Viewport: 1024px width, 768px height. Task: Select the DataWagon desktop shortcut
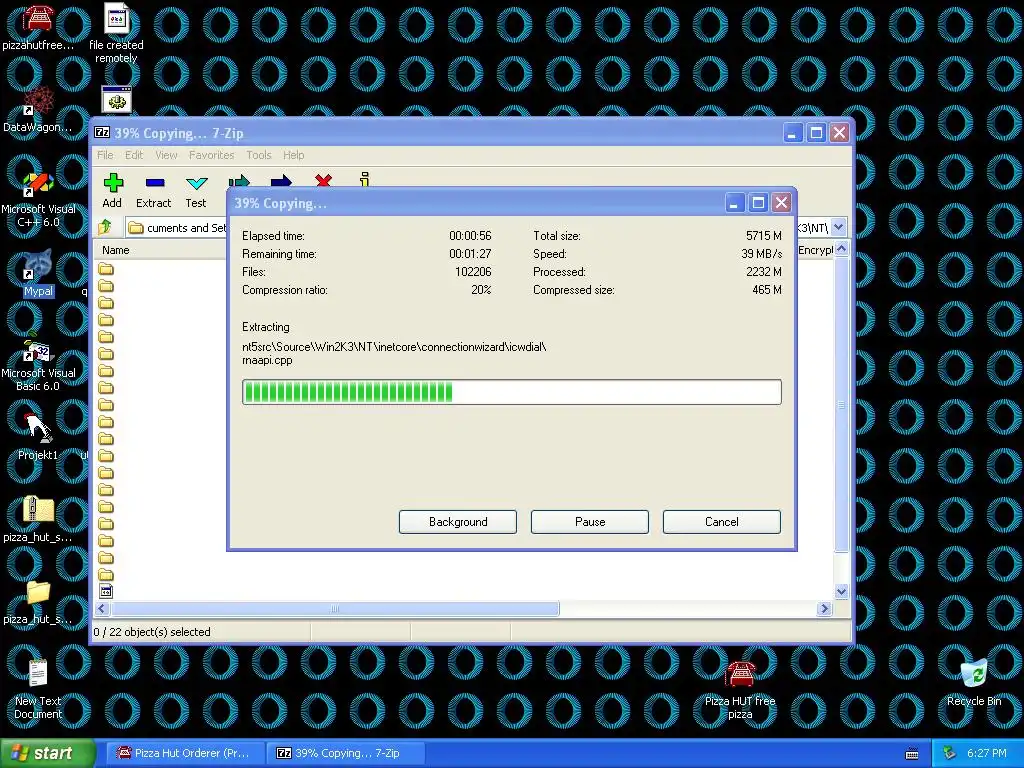(37, 108)
